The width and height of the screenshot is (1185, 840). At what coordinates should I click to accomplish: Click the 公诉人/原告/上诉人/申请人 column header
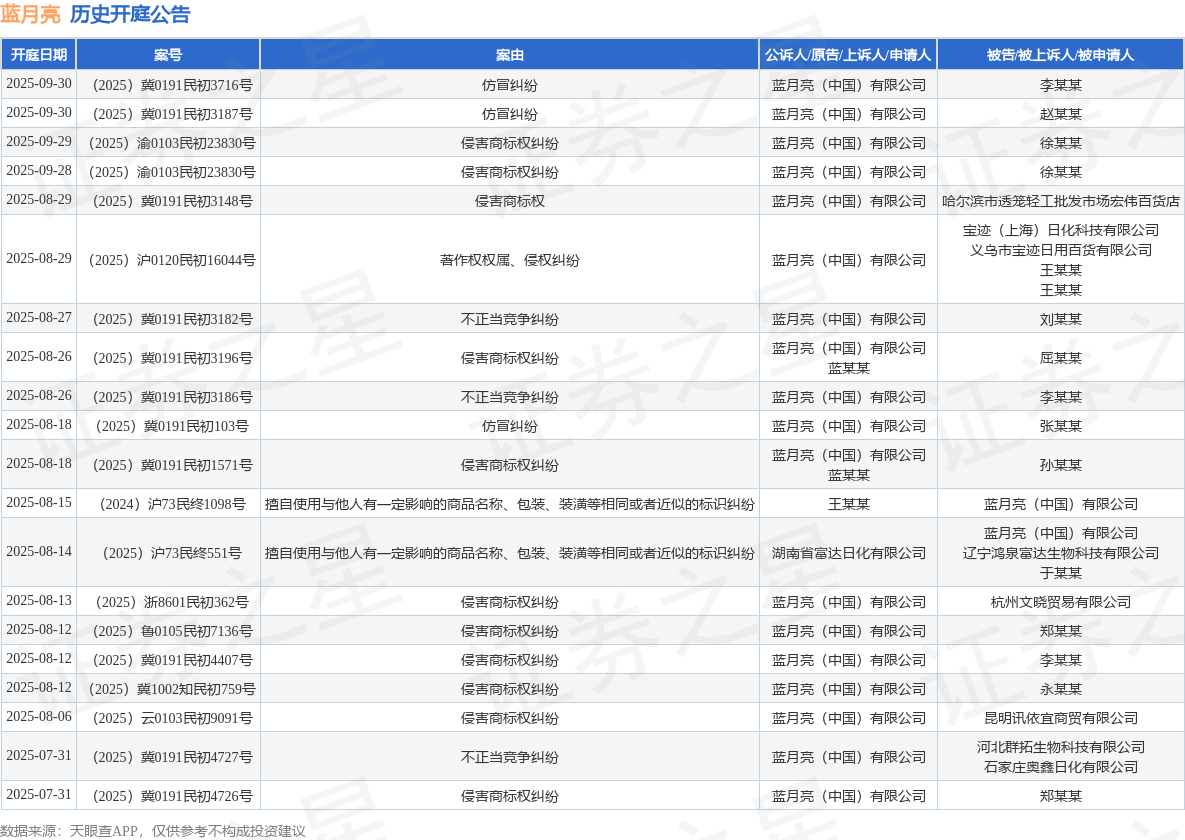(x=848, y=54)
